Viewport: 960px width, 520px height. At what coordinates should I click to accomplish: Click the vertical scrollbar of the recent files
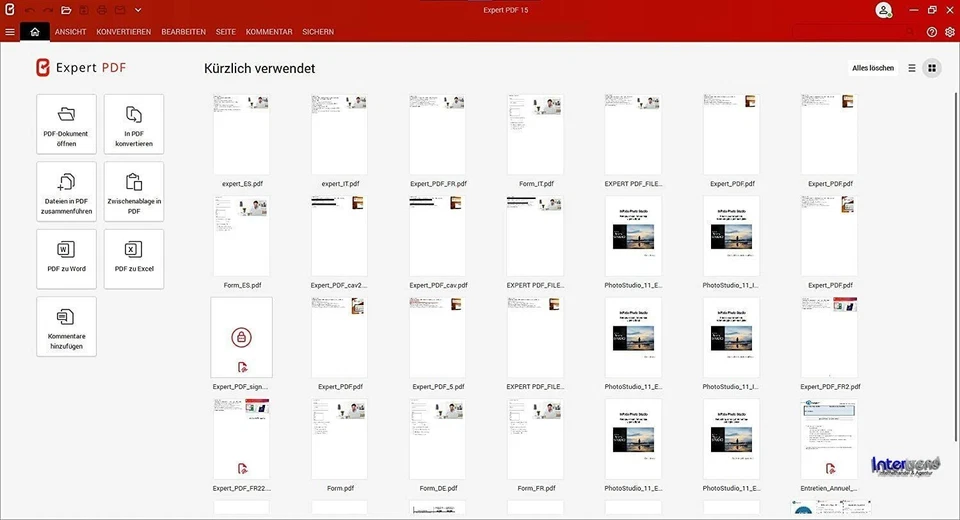click(x=956, y=266)
